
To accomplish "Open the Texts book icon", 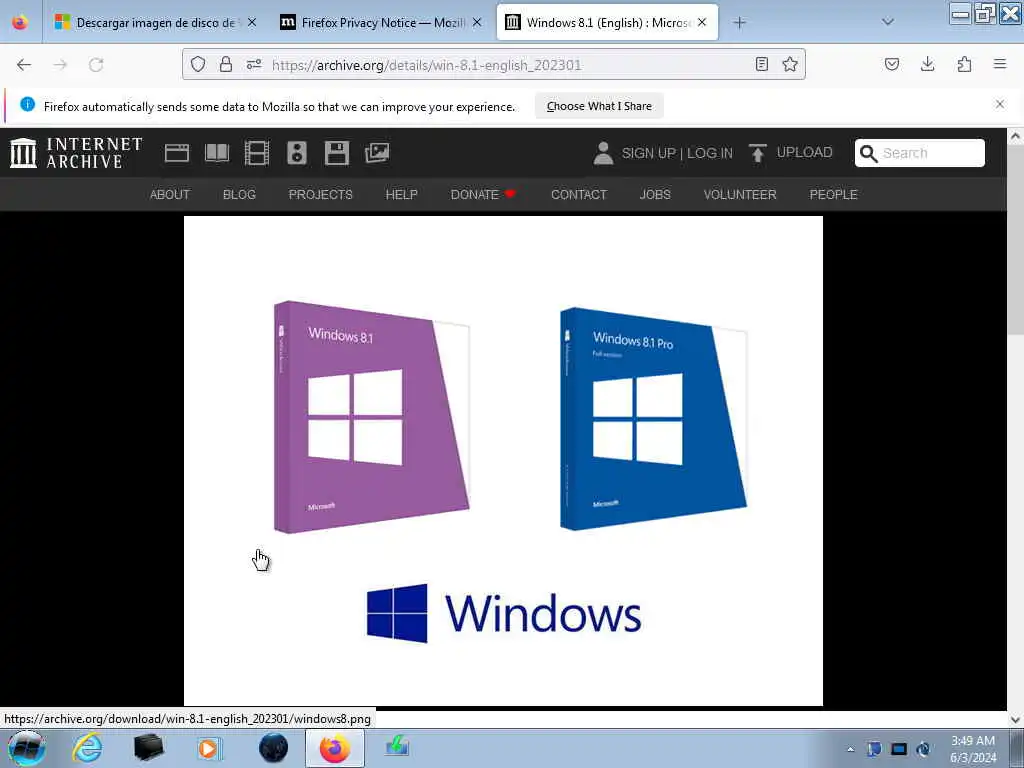I will coord(217,153).
